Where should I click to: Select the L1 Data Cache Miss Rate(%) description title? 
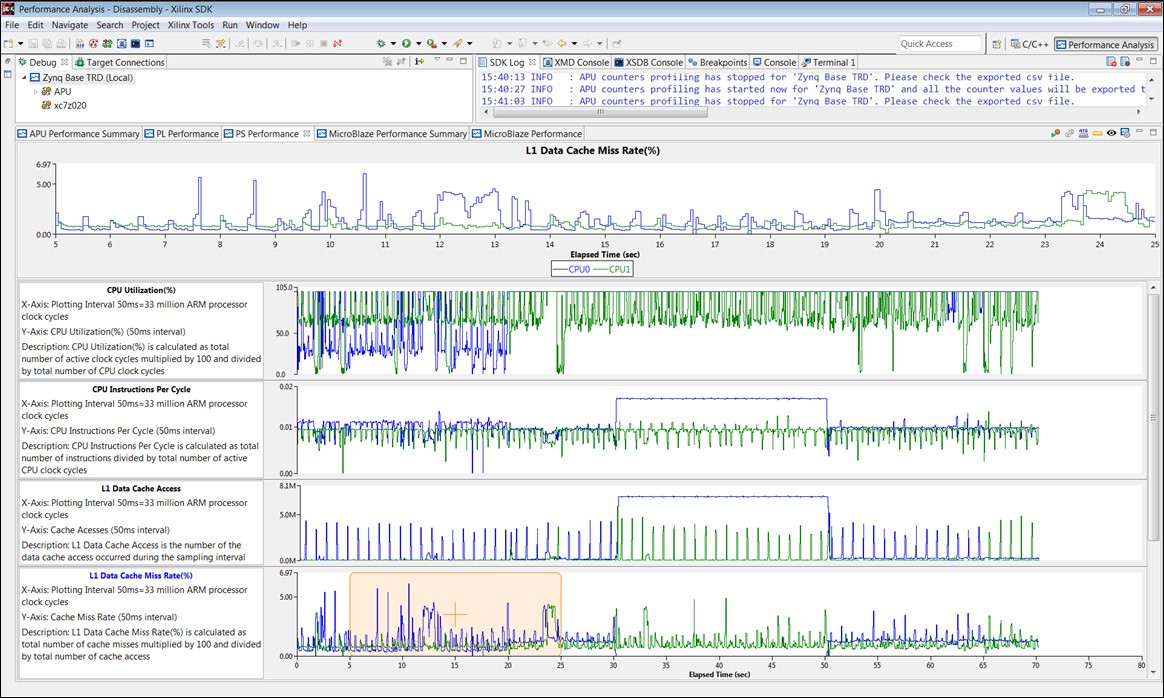click(x=141, y=575)
